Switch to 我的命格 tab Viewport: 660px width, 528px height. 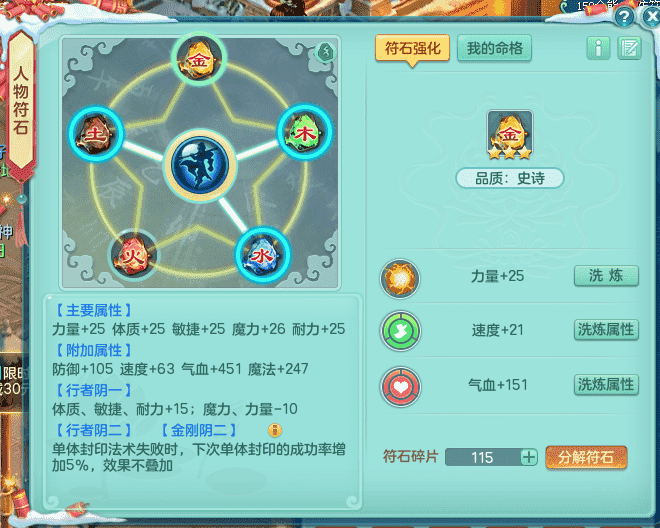(494, 48)
